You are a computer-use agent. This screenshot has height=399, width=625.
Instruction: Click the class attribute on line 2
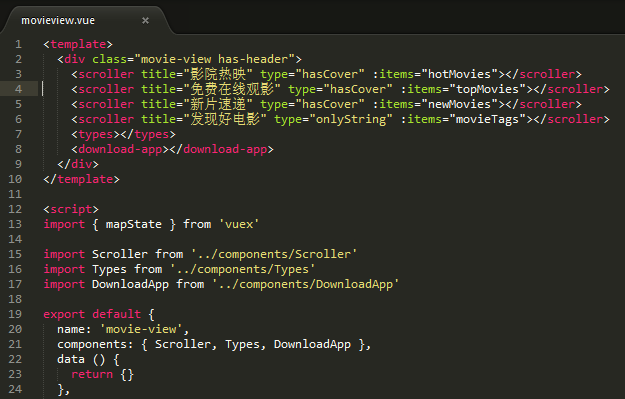pyautogui.click(x=109, y=59)
